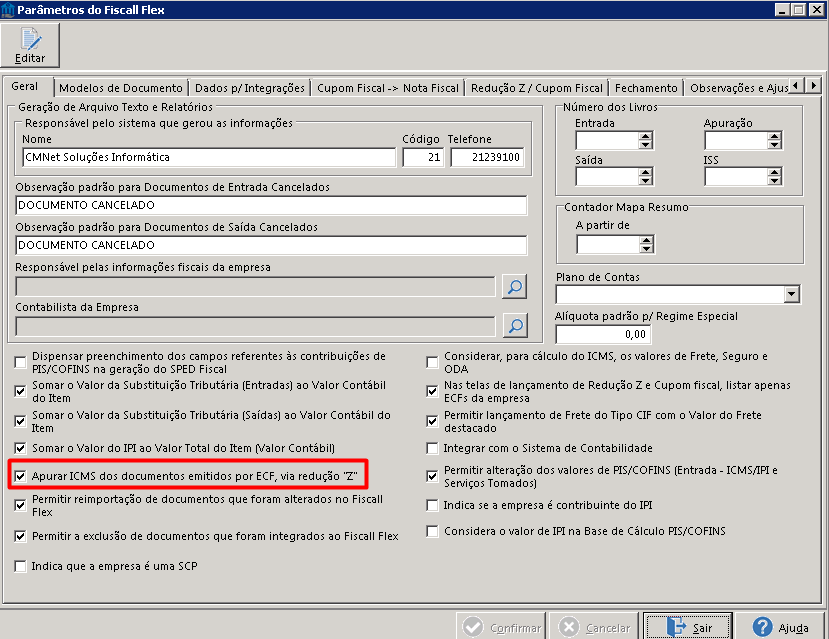The height and width of the screenshot is (639, 829).
Task: Check Considera IPI na Base PIS/COFINS
Action: (x=432, y=531)
